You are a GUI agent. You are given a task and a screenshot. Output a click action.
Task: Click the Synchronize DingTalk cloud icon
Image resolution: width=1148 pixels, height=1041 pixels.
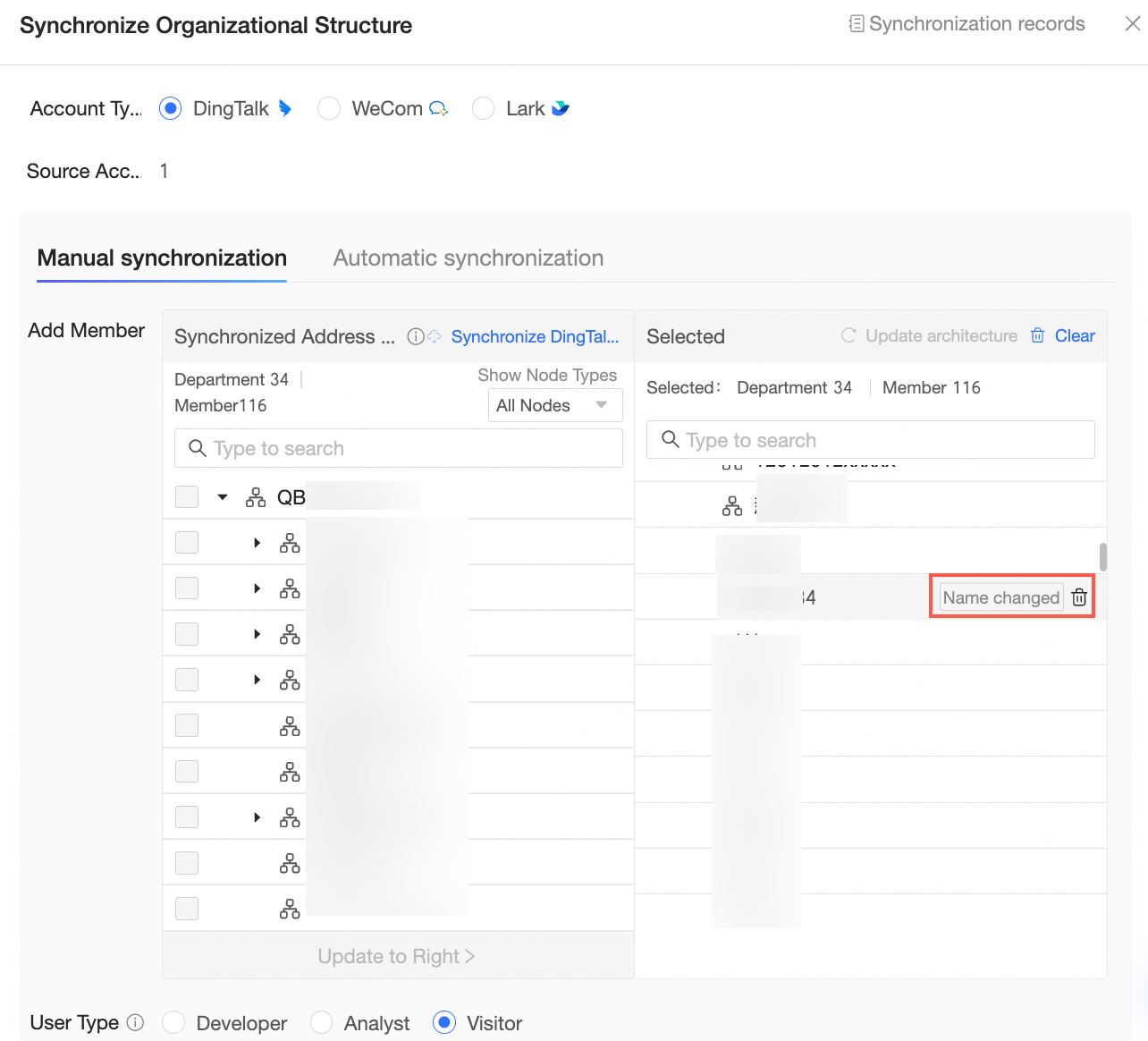435,337
